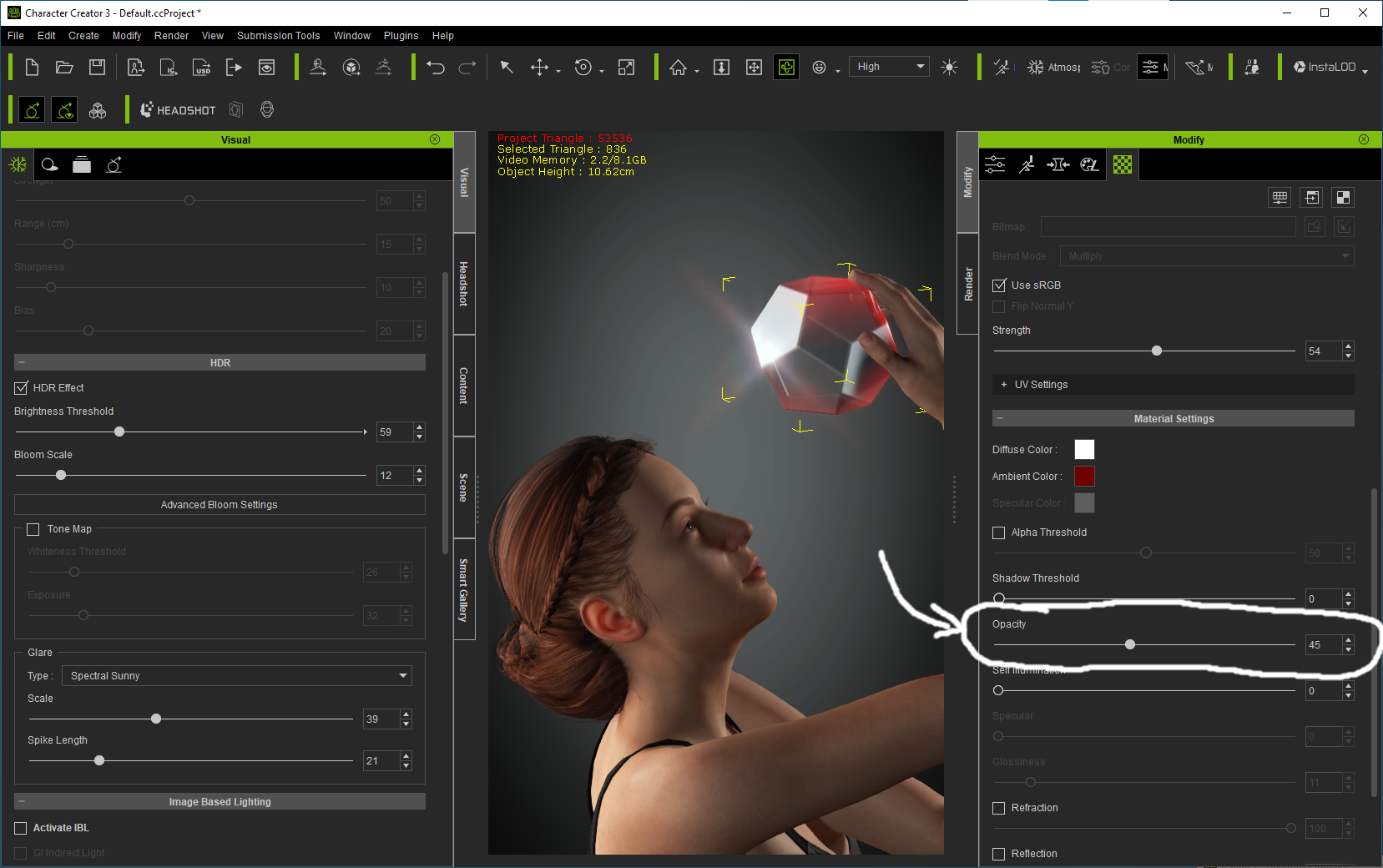The width and height of the screenshot is (1383, 868).
Task: Click the Home camera view icon
Action: tap(678, 68)
